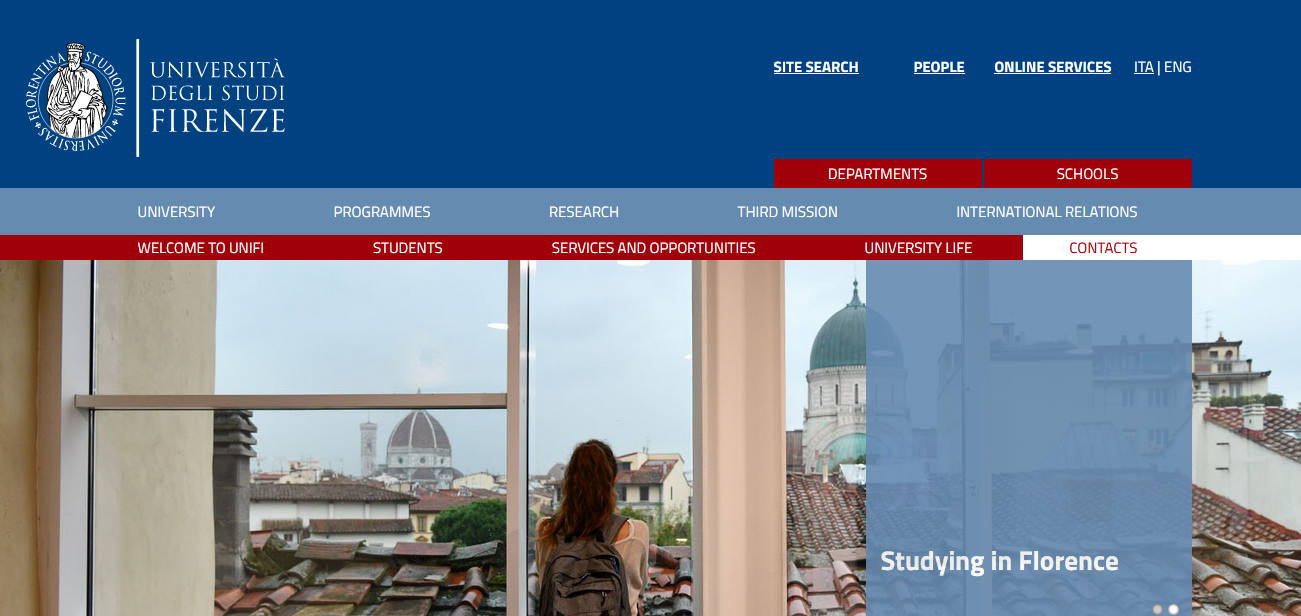Open the Schools red button
1301x616 pixels.
1087,174
